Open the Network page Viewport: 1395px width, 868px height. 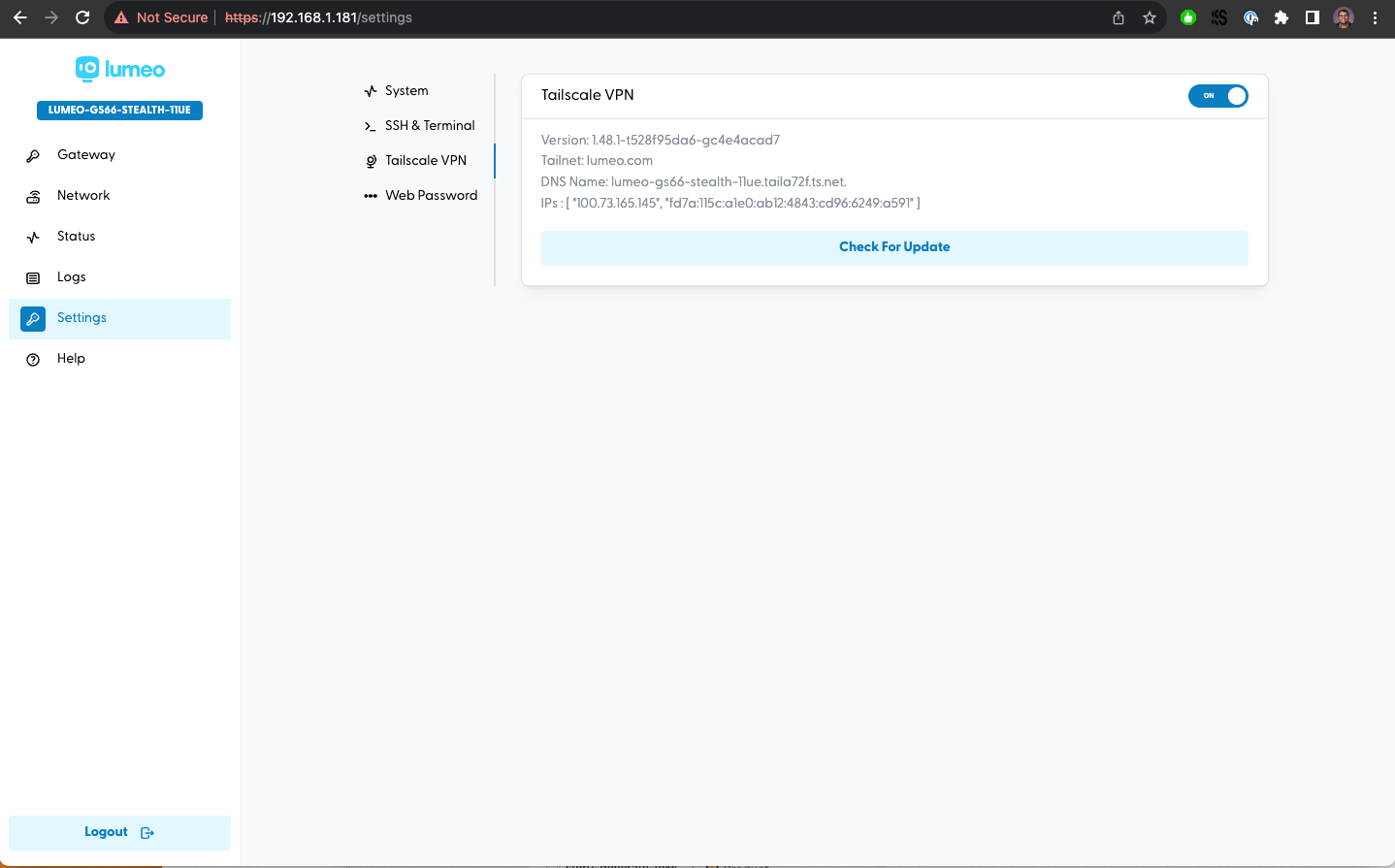[x=120, y=196]
